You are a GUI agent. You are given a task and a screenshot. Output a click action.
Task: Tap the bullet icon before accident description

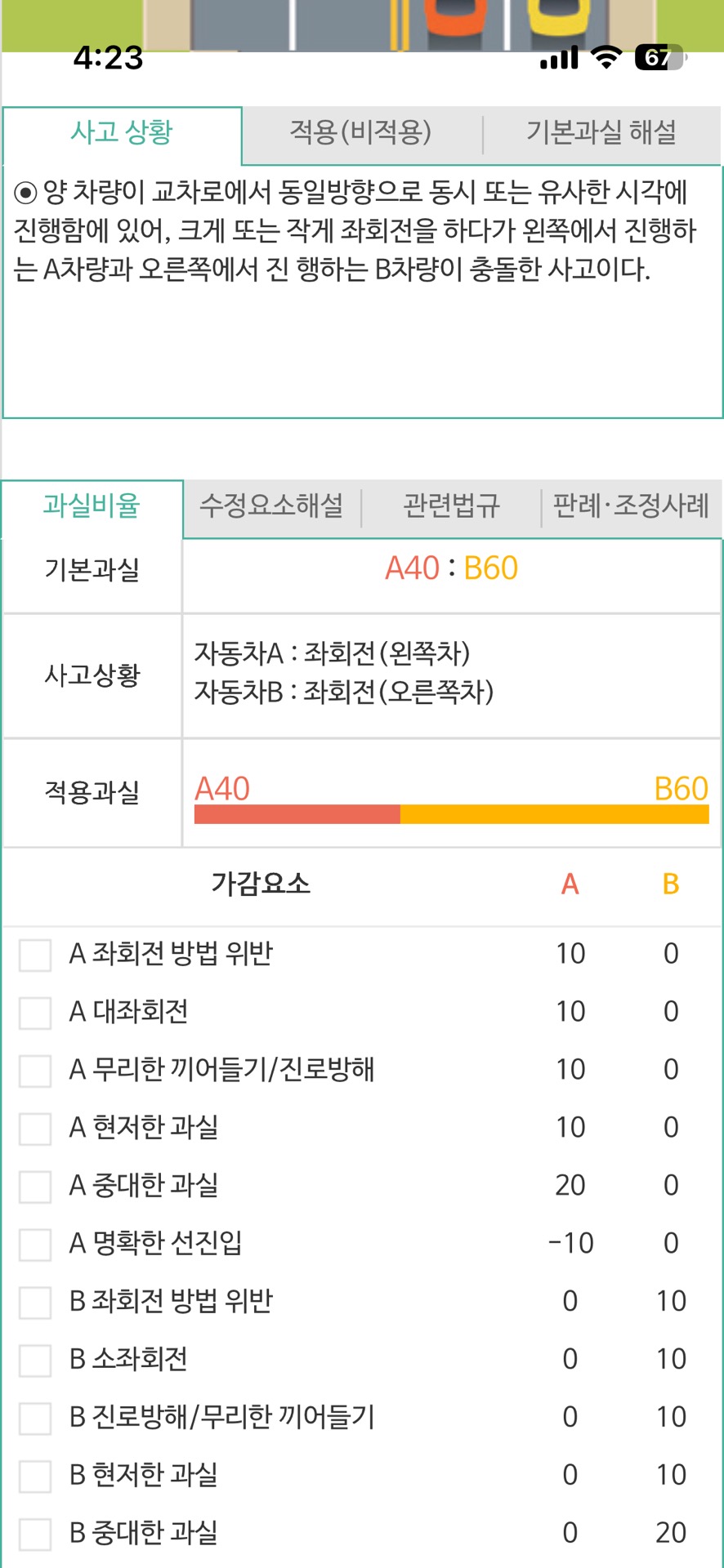click(25, 194)
